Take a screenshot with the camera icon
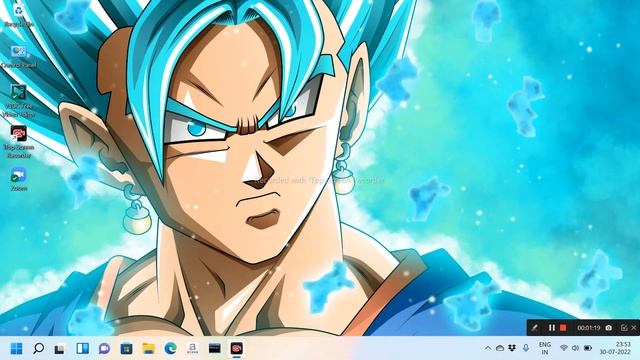The image size is (640, 360). [609, 328]
